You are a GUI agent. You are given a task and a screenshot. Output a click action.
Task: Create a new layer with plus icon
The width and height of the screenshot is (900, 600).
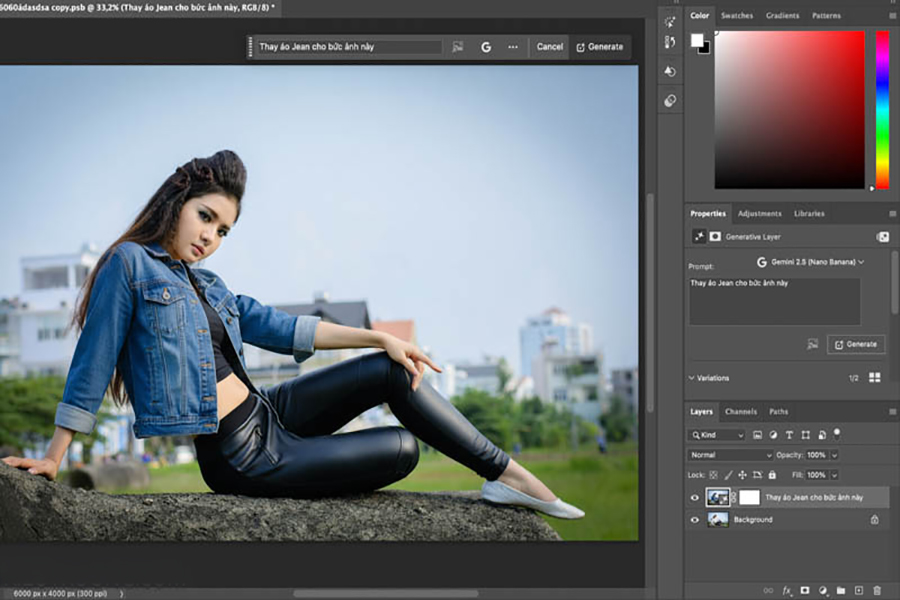coord(859,591)
